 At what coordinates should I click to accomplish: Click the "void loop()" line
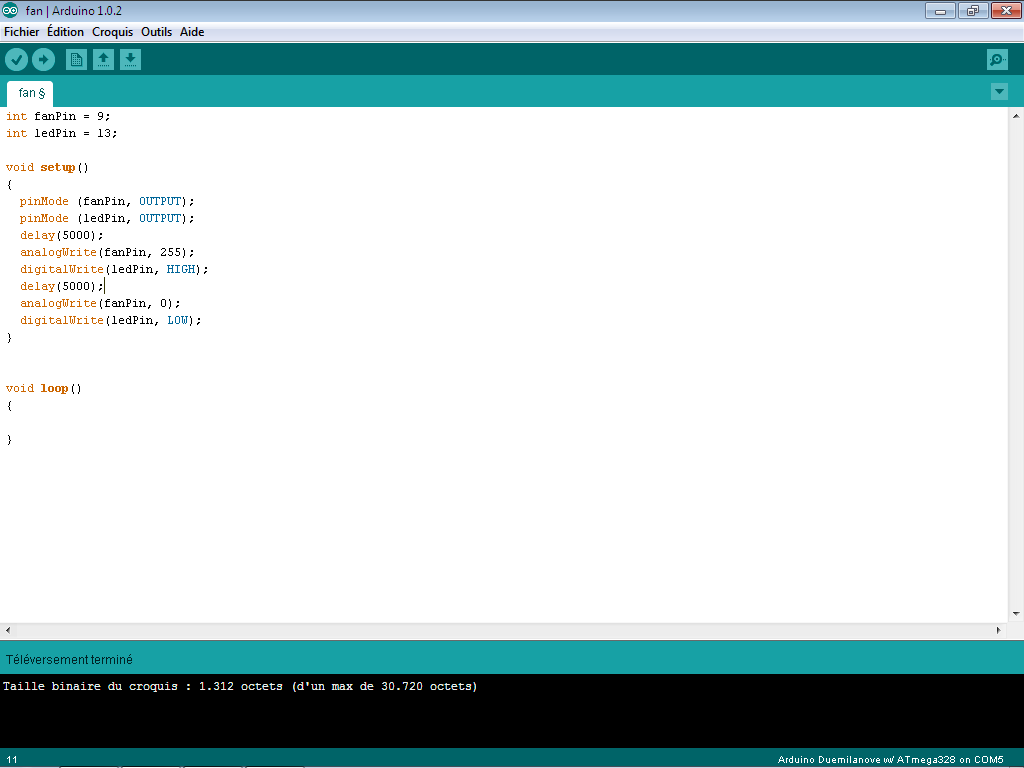[44, 388]
